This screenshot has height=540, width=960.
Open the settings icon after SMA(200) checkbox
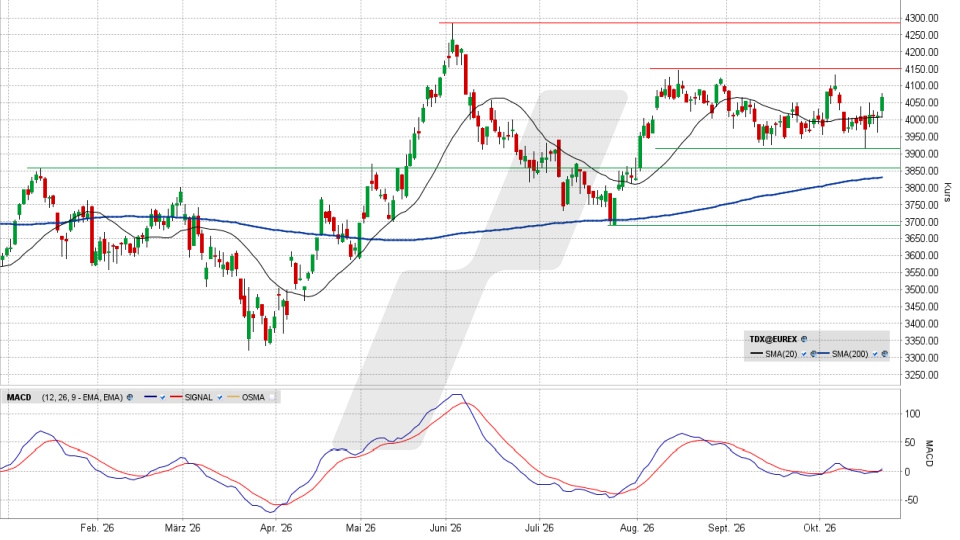885,354
